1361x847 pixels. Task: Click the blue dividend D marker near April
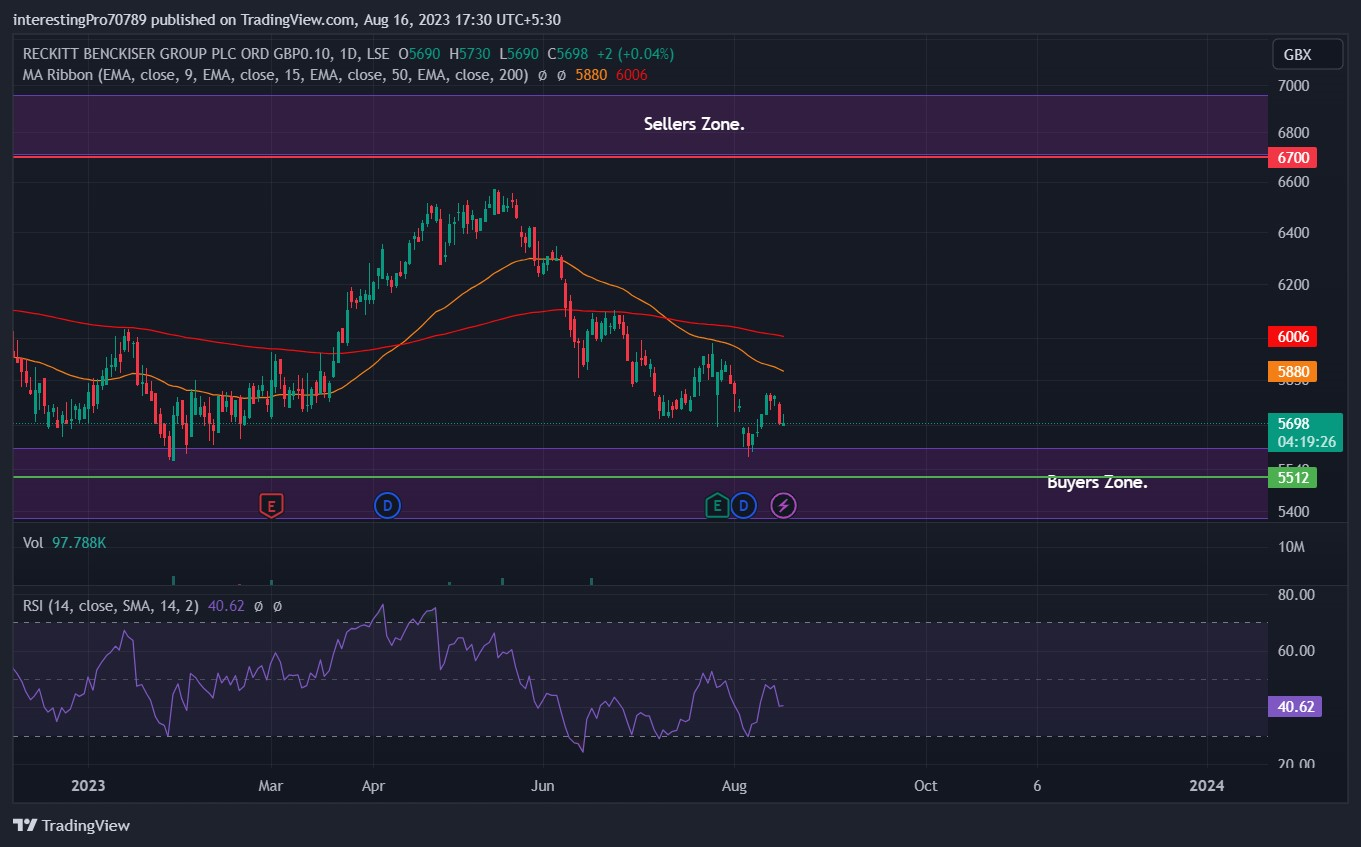tap(388, 505)
